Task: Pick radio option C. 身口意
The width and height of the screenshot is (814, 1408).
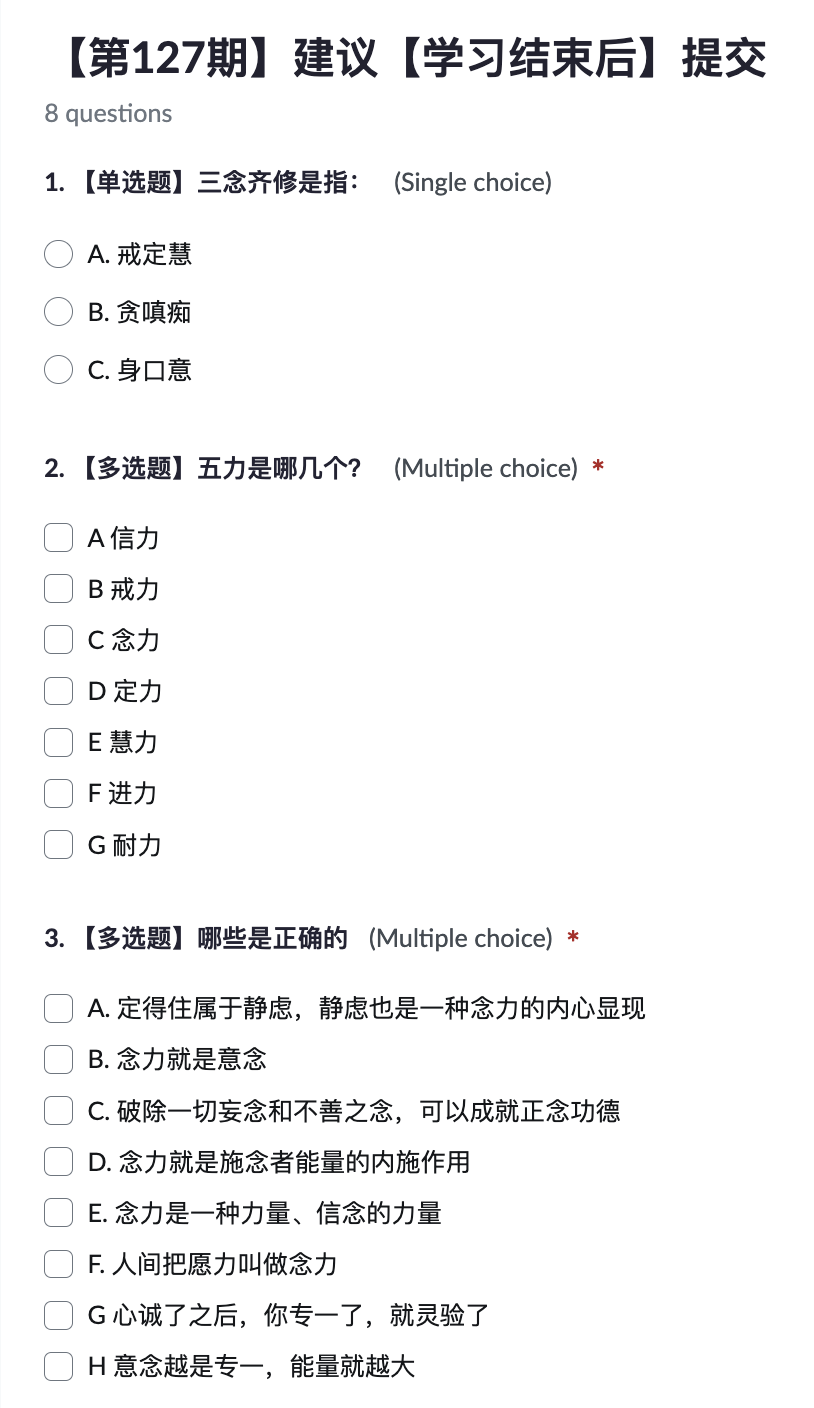Action: [59, 371]
